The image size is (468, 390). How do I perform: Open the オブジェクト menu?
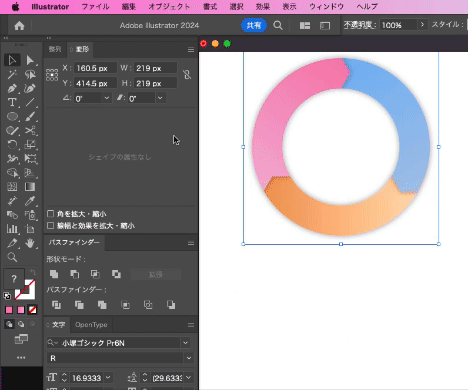(x=169, y=7)
